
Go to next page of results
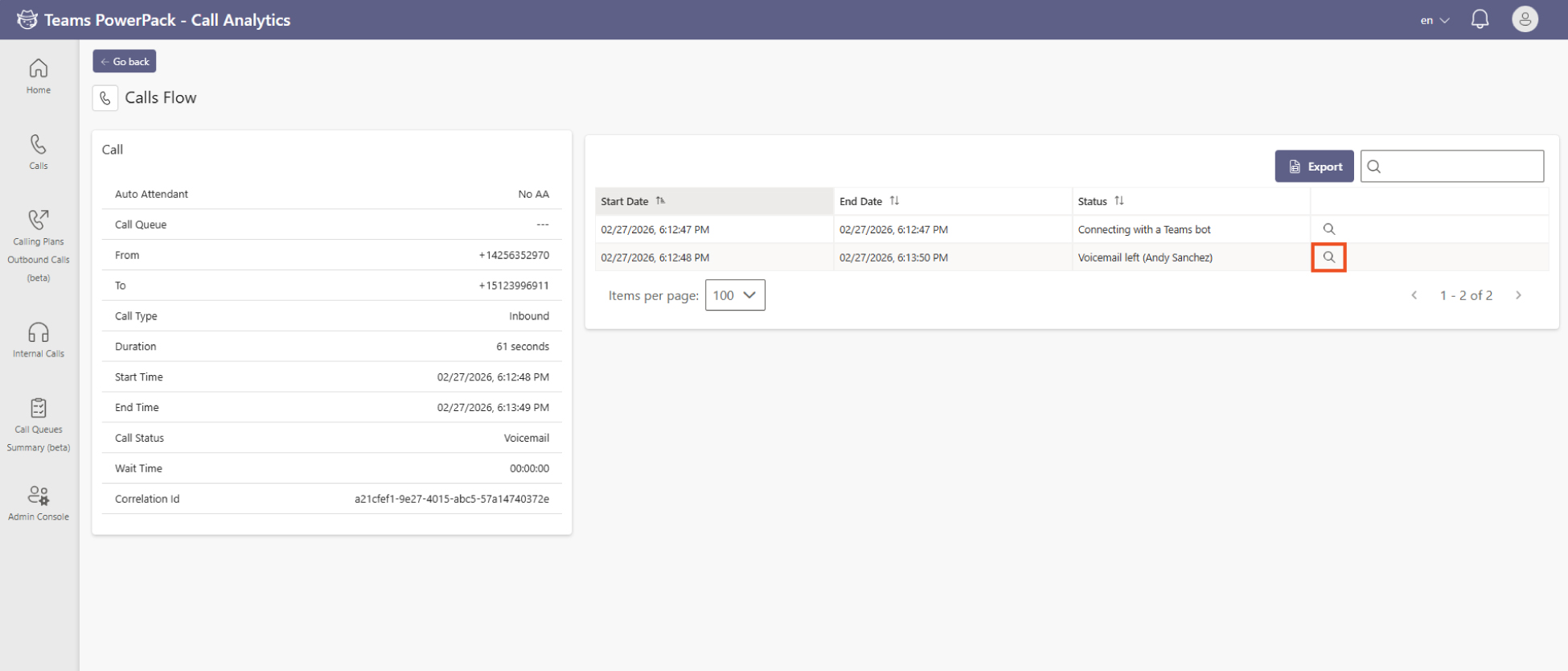pyautogui.click(x=1518, y=295)
